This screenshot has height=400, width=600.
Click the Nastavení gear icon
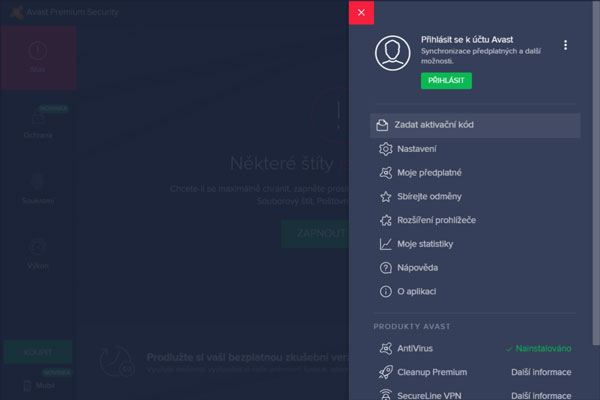click(386, 149)
